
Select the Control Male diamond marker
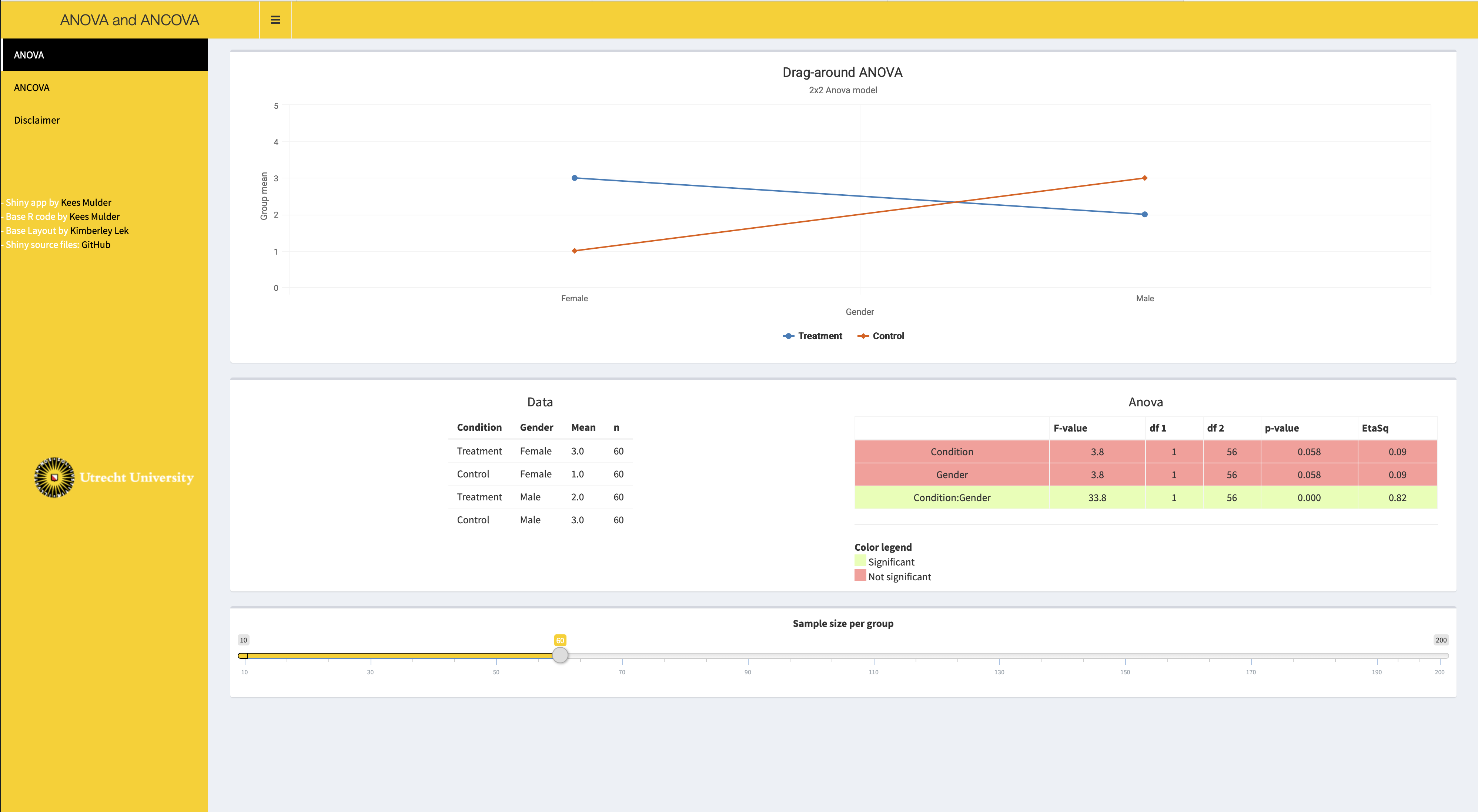coord(1145,178)
